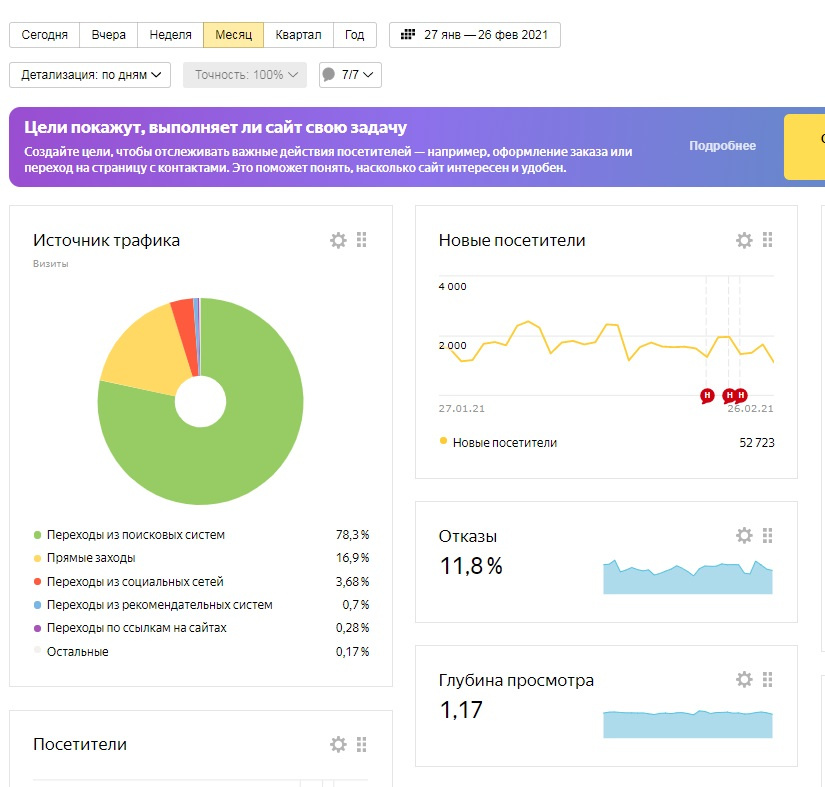The image size is (825, 787).
Task: Click gear icon of Посетители widget
Action: point(338,744)
